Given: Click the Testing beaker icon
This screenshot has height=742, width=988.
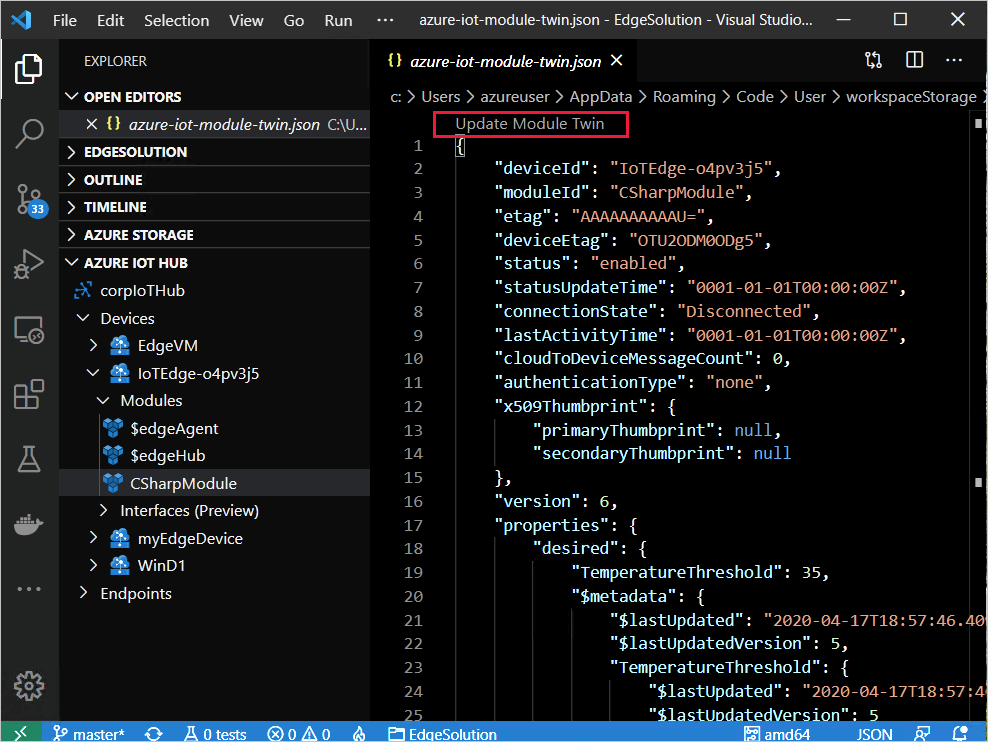Looking at the screenshot, I should coord(28,459).
